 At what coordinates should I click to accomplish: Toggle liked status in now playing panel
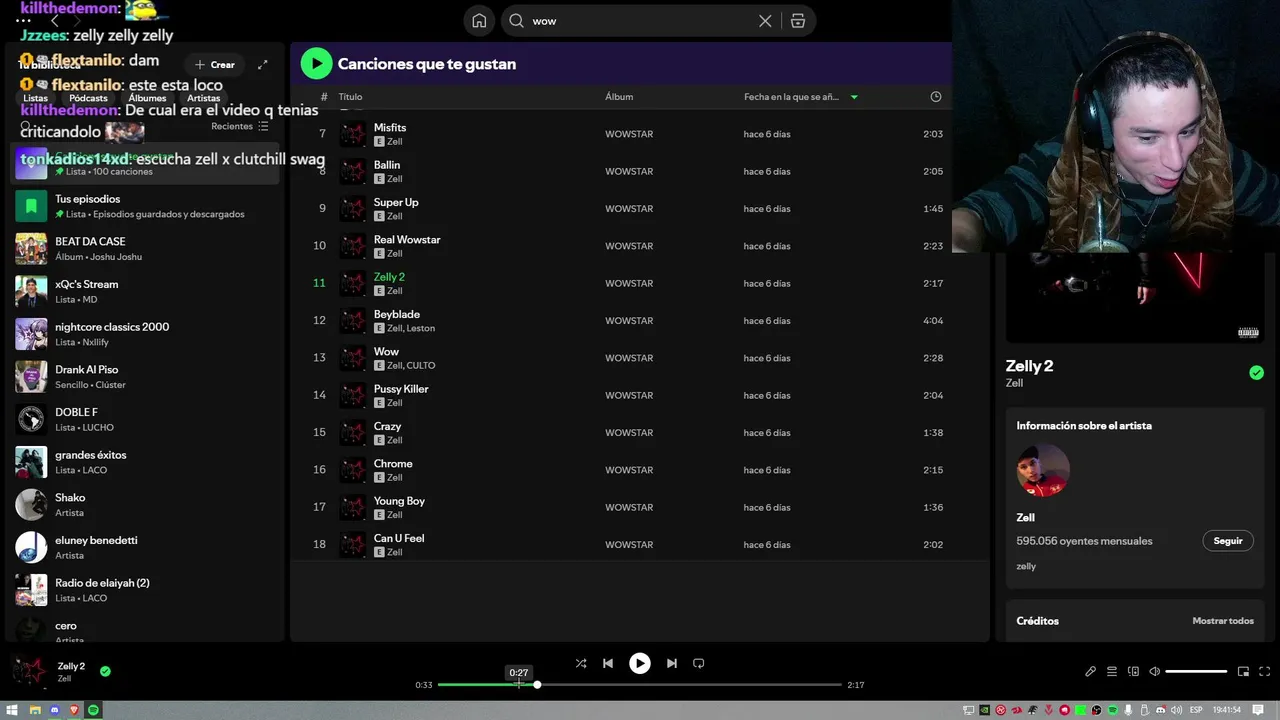coord(1256,373)
